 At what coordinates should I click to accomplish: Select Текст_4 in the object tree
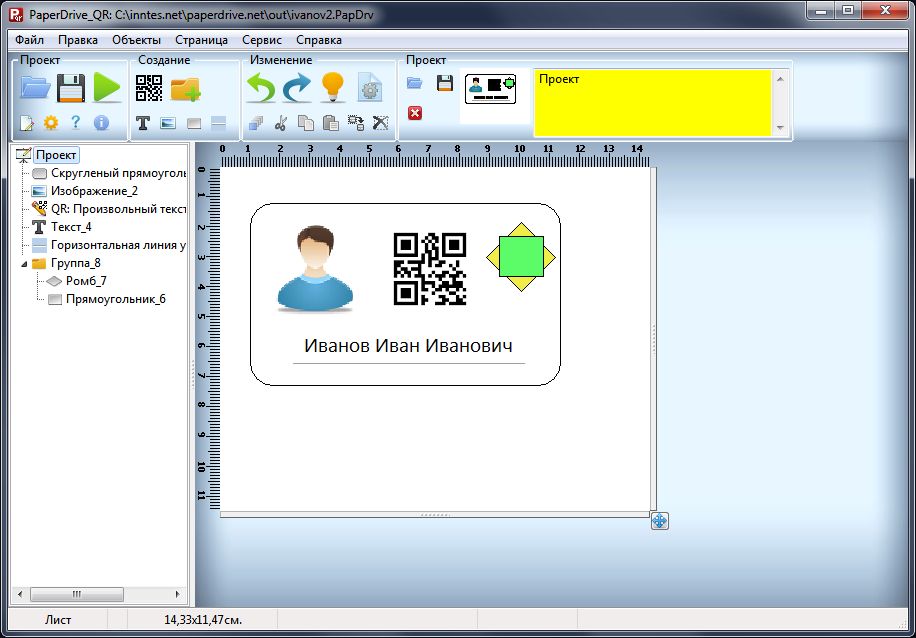point(71,227)
